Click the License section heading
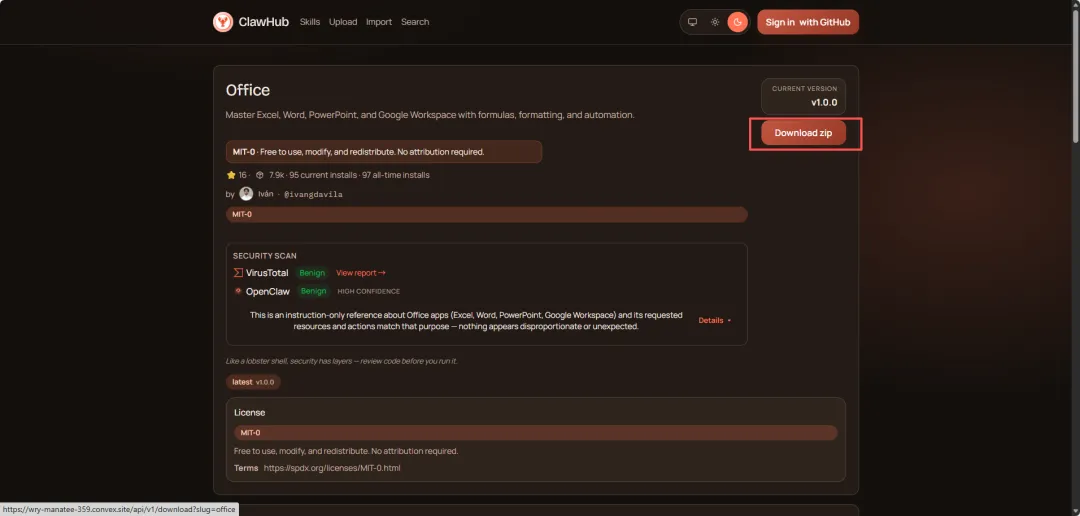The image size is (1080, 516). pos(249,413)
